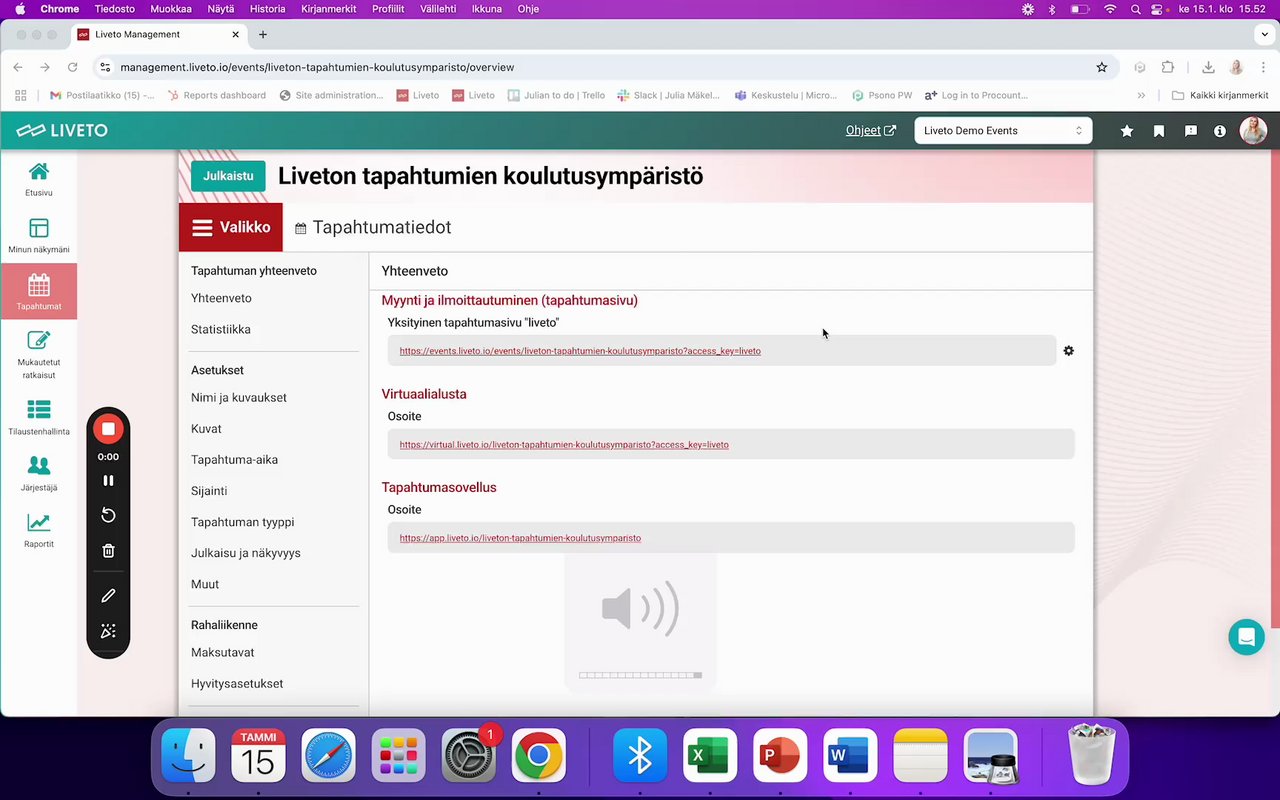Open the virtual.liveto.io address link
The image size is (1280, 800).
click(564, 445)
